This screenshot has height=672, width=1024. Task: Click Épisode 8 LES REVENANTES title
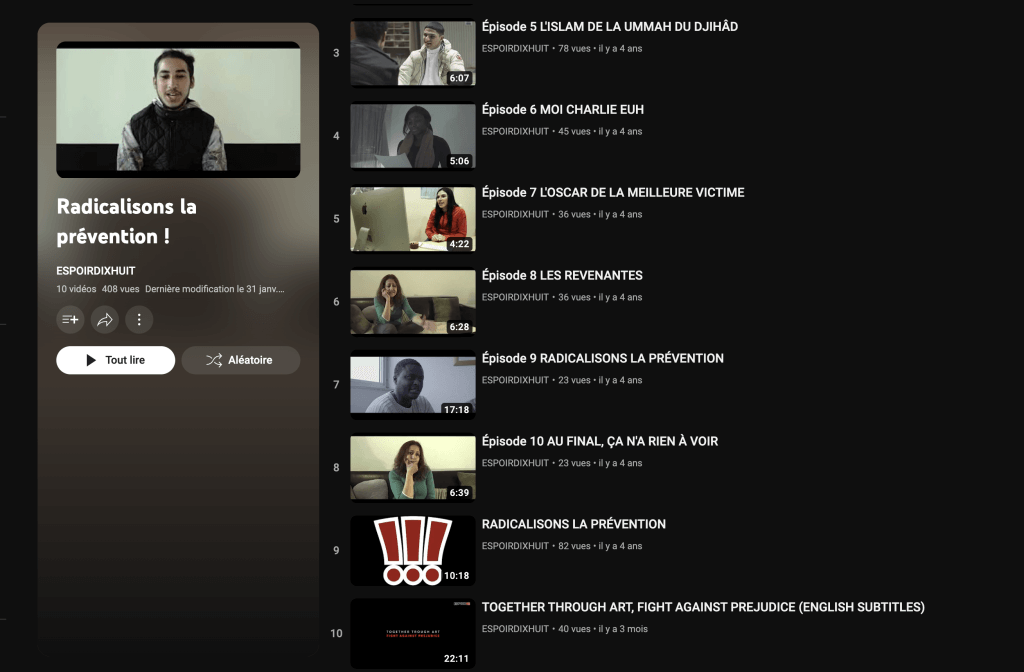(x=561, y=276)
